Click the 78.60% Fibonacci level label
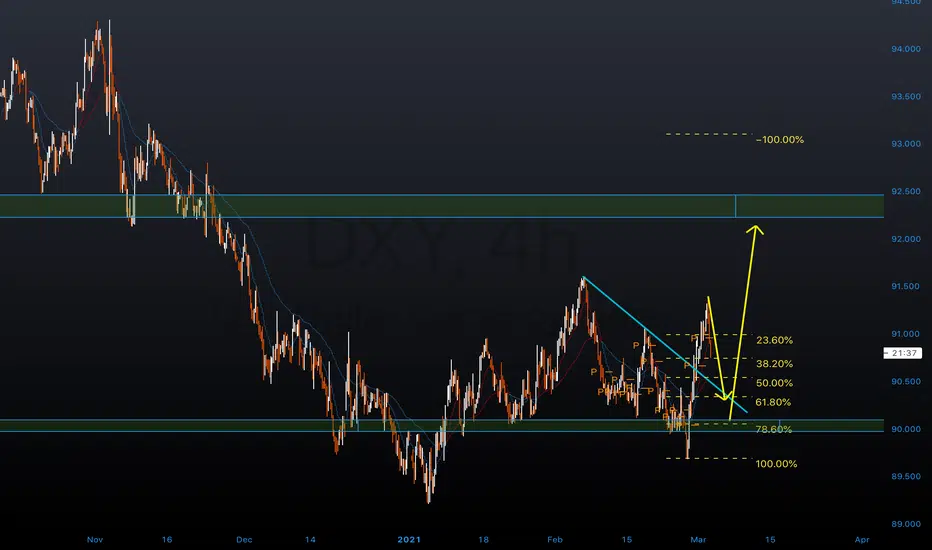 point(774,429)
